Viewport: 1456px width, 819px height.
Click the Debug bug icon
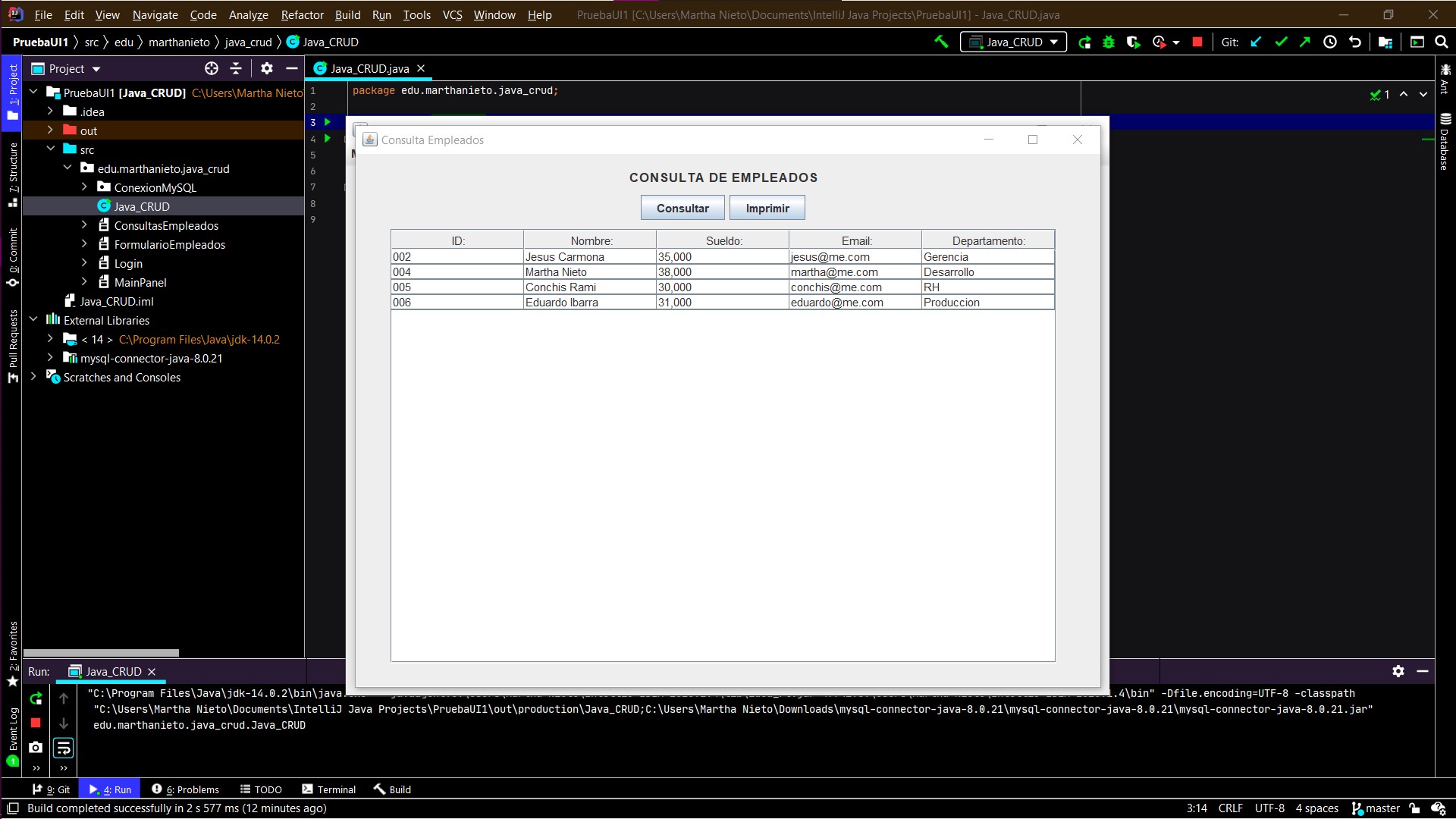click(x=1109, y=42)
